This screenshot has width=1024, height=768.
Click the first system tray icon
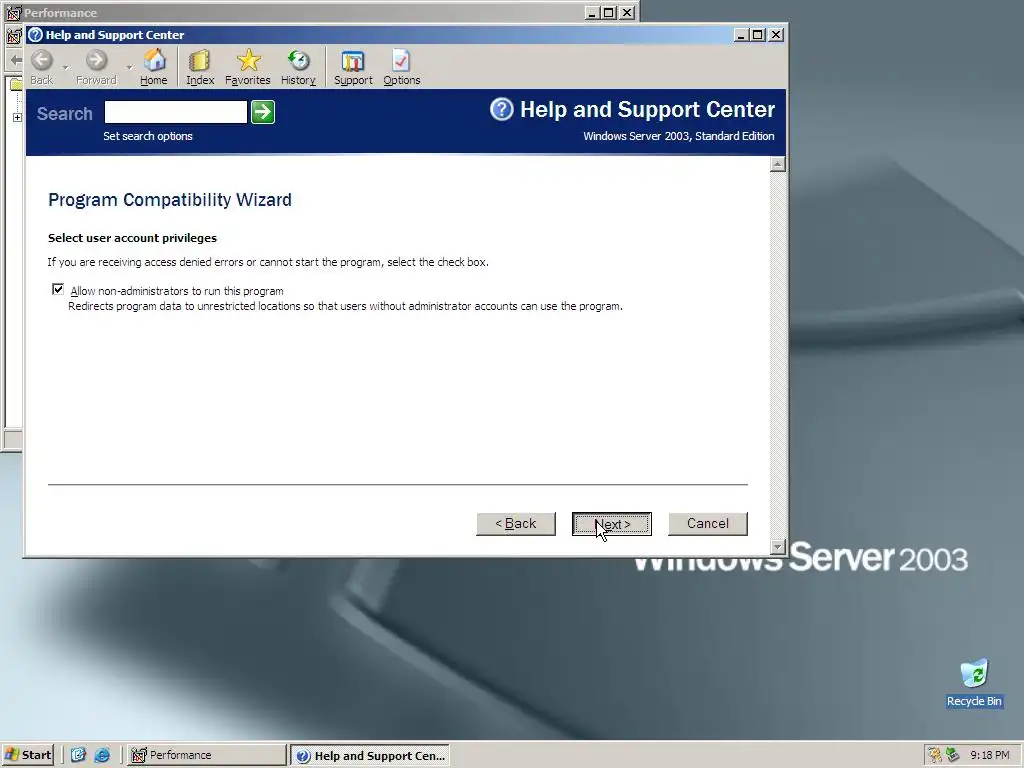click(x=935, y=755)
